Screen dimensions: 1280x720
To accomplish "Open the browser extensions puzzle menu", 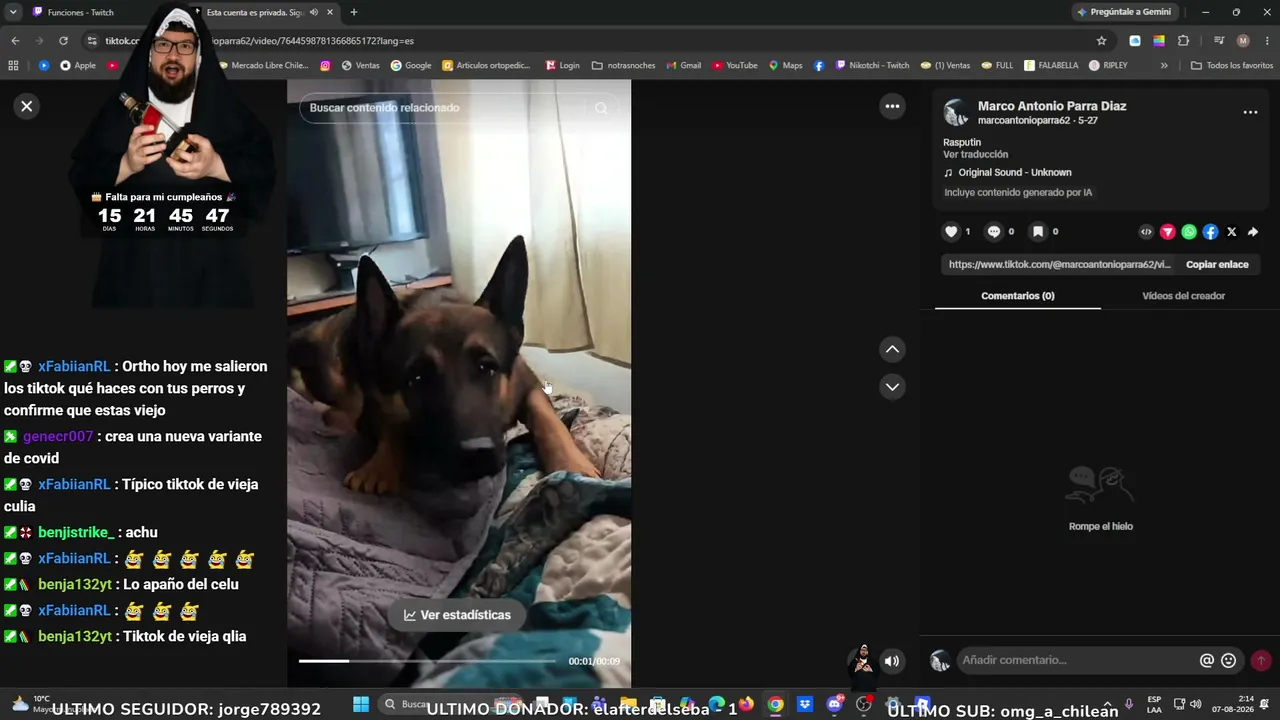I will (x=1184, y=41).
